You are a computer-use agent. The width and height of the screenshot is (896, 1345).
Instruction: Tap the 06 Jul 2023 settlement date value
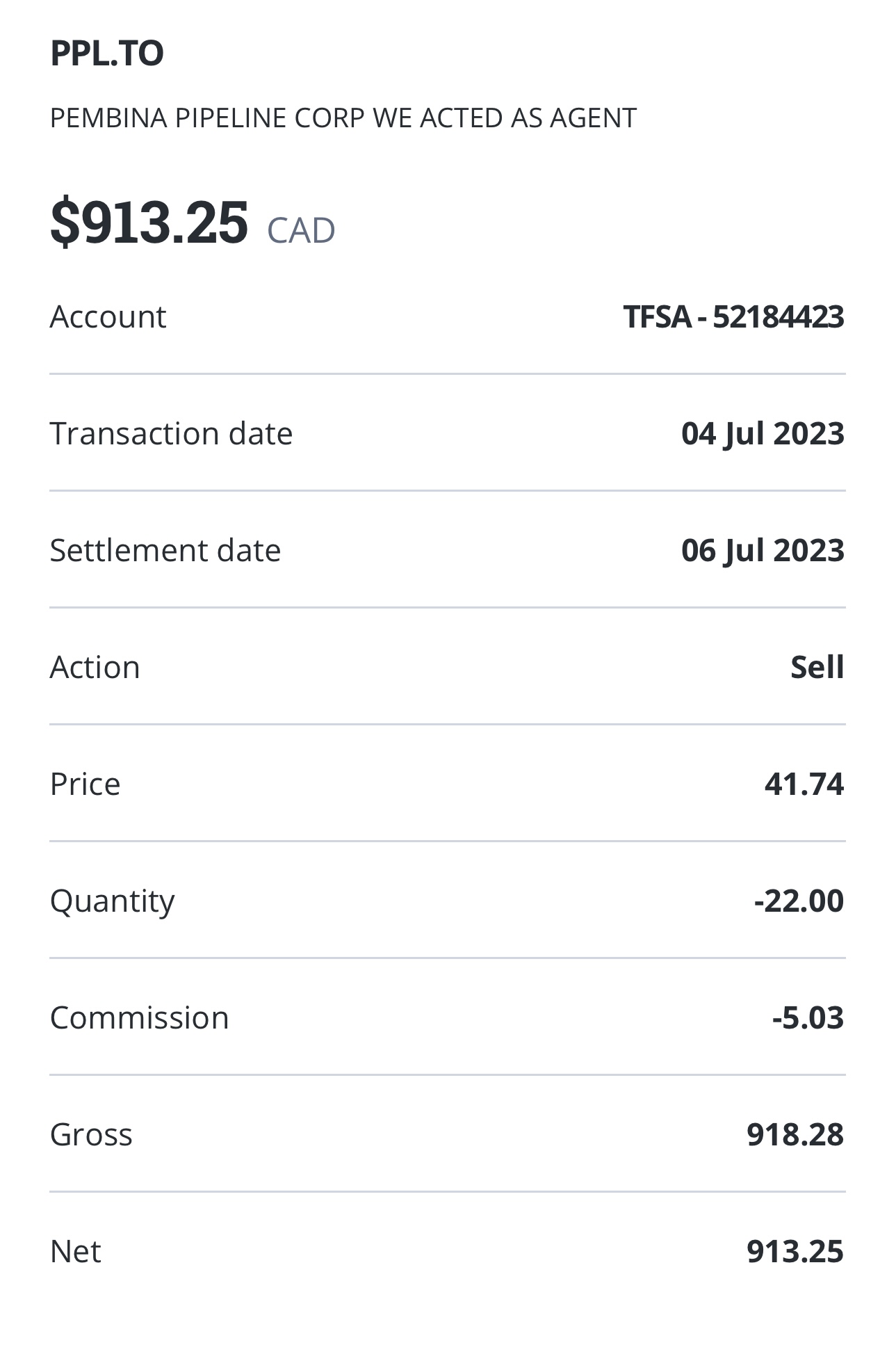pos(763,550)
